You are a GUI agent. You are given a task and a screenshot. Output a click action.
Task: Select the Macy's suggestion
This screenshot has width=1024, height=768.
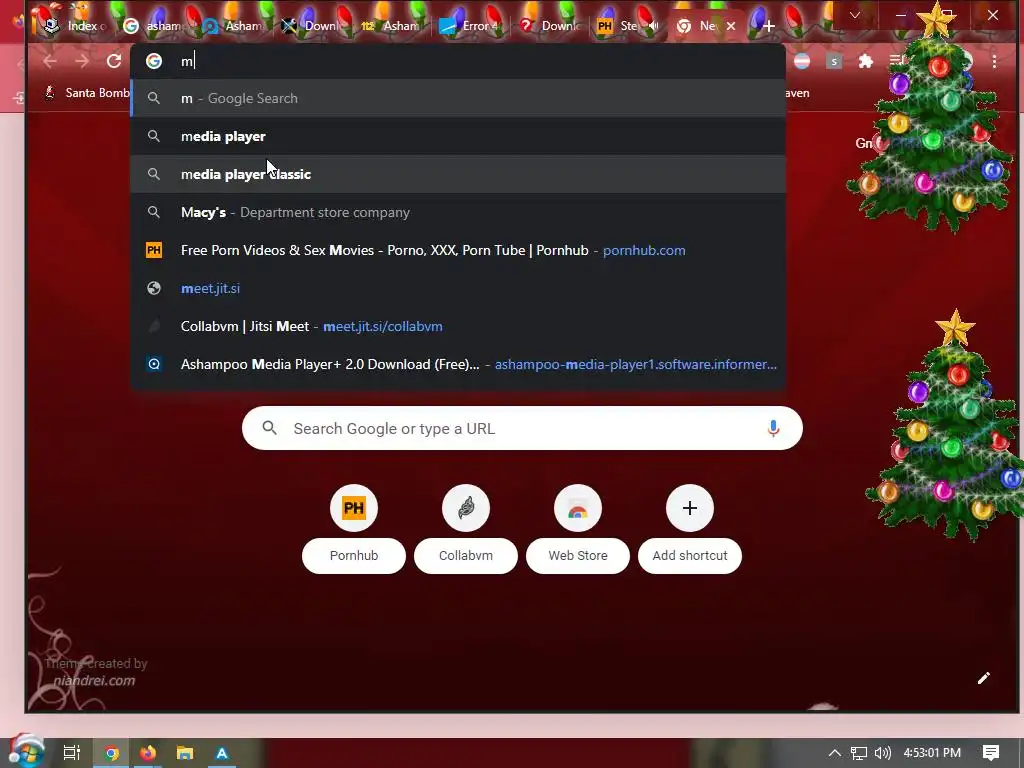pyautogui.click(x=458, y=212)
